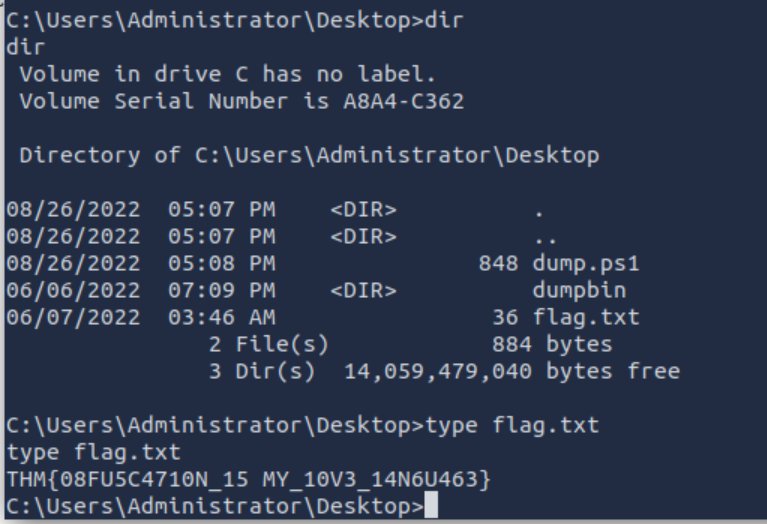Click the blinking cursor block after the prompt
Viewport: 767px width, 524px height.
point(431,505)
